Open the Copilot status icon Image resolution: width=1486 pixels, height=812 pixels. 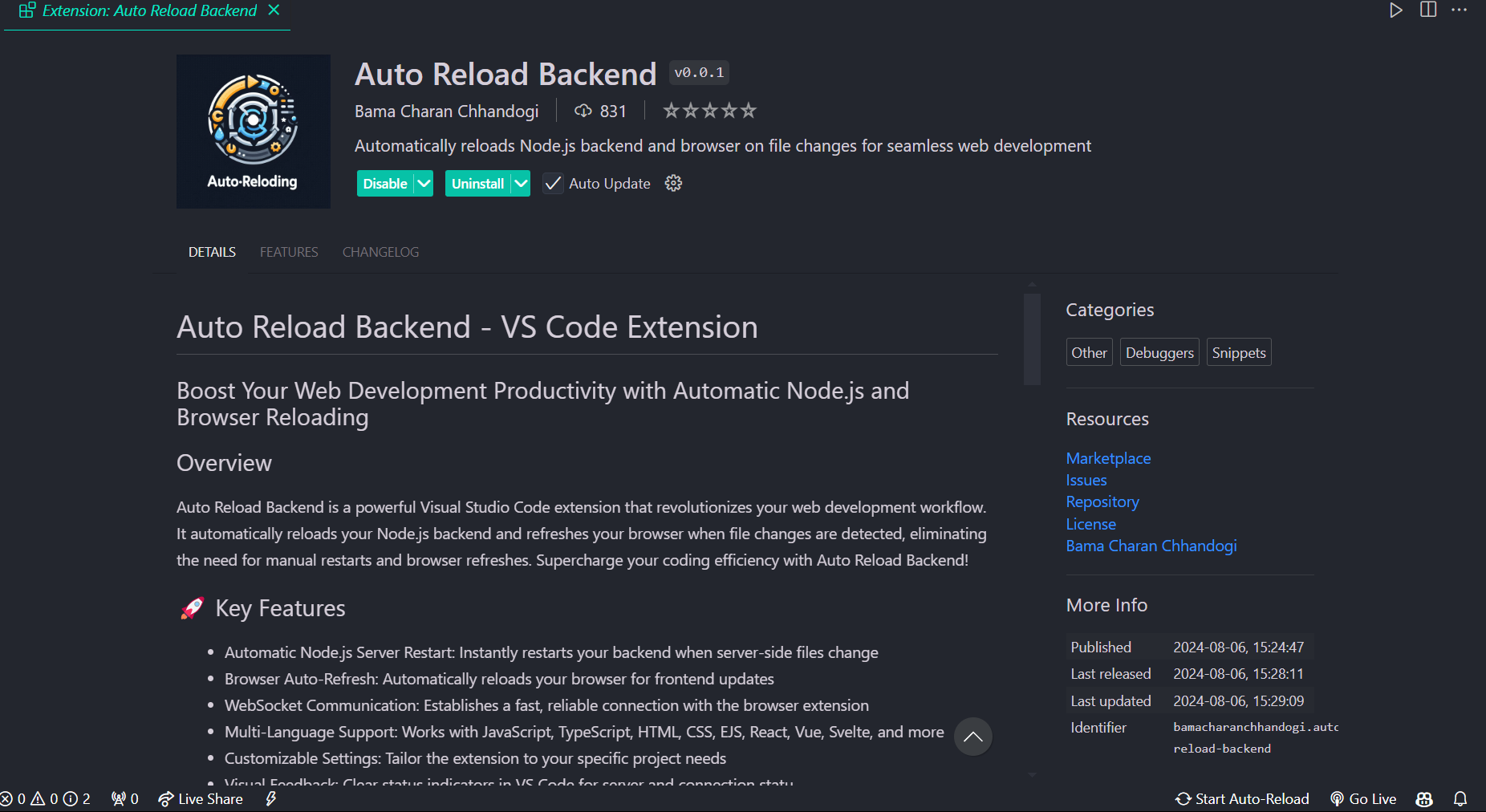click(1424, 799)
